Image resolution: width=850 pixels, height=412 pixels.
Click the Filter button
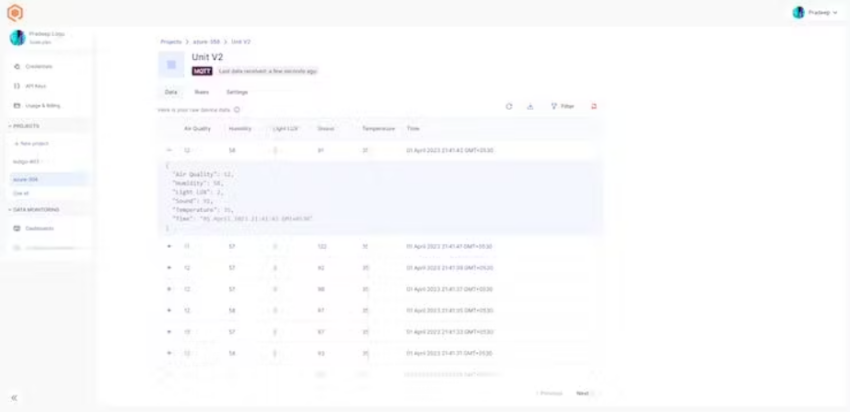(x=562, y=106)
